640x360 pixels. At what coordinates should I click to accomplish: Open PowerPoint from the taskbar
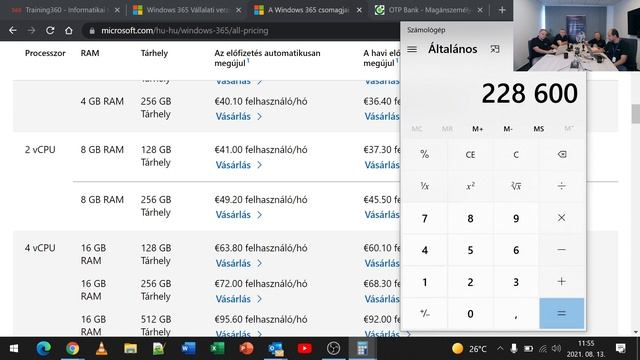click(x=246, y=349)
